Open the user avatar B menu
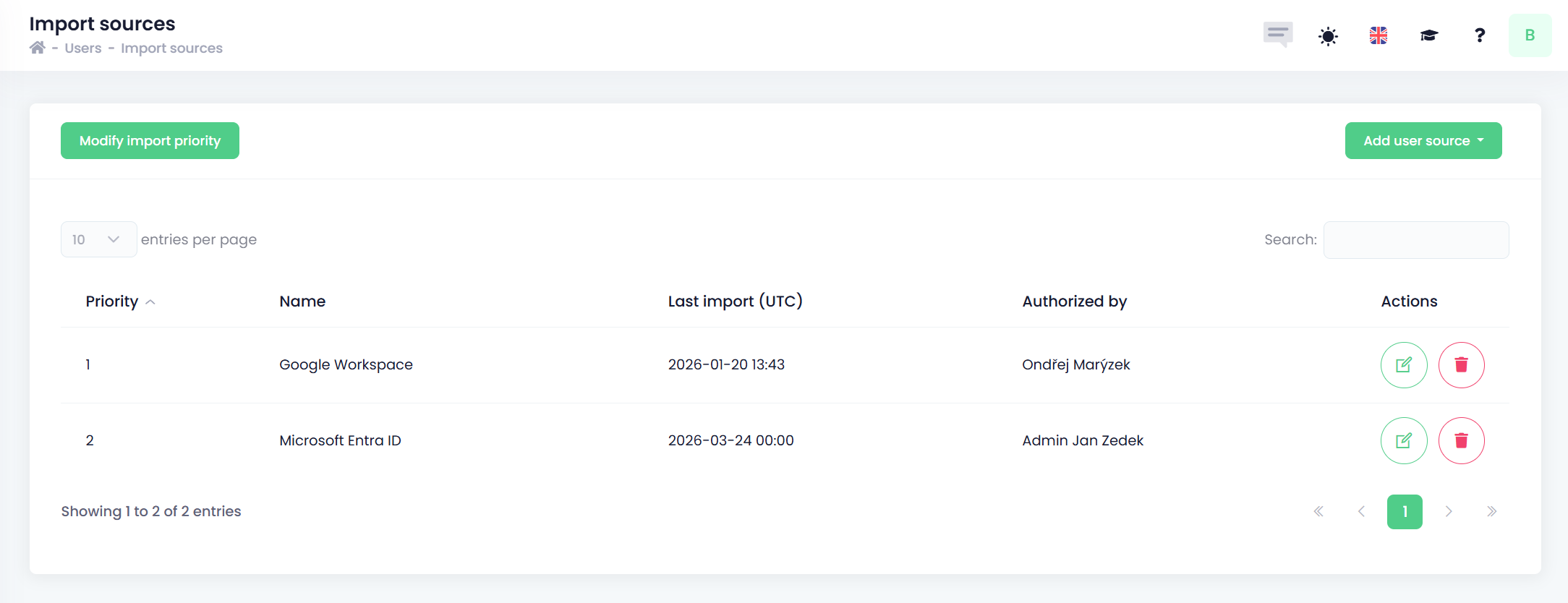 pos(1530,35)
